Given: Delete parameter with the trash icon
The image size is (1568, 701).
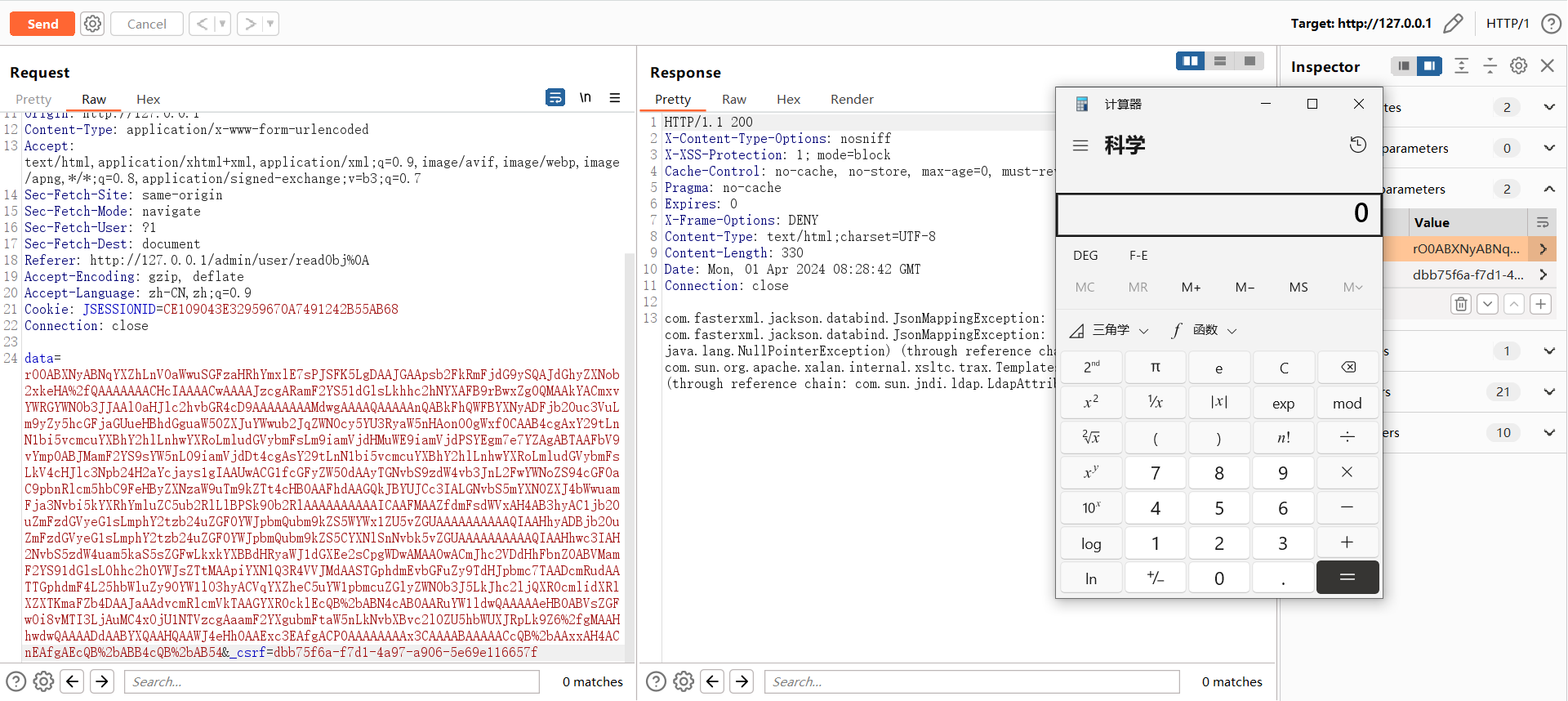Looking at the screenshot, I should tap(1461, 304).
